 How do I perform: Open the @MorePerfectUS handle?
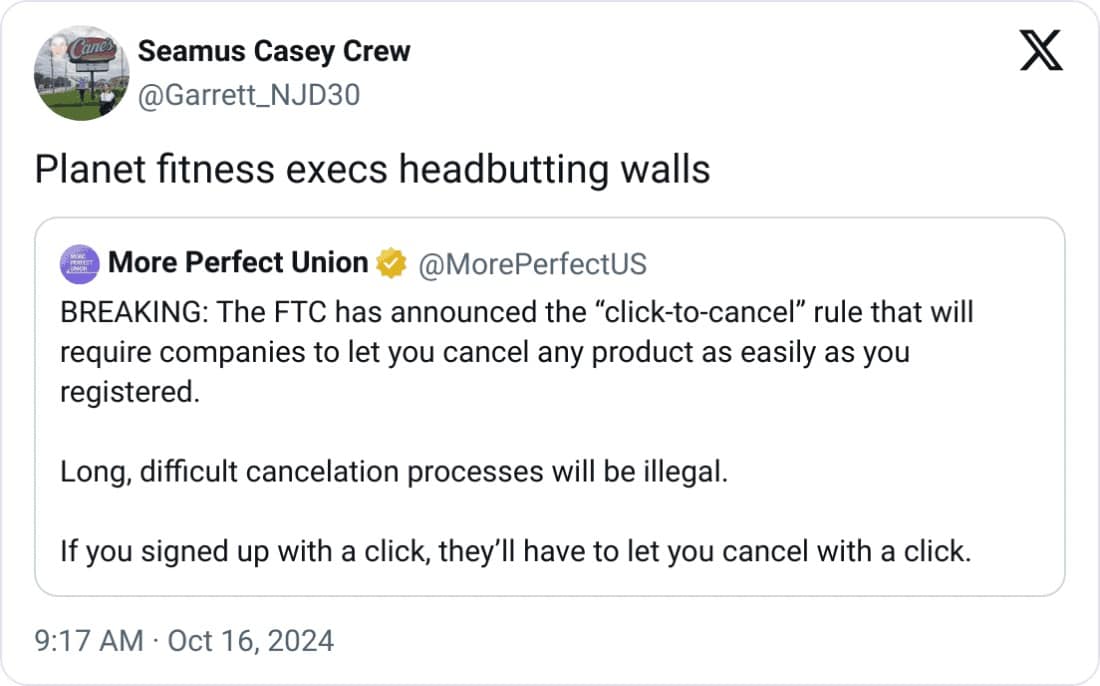531,264
